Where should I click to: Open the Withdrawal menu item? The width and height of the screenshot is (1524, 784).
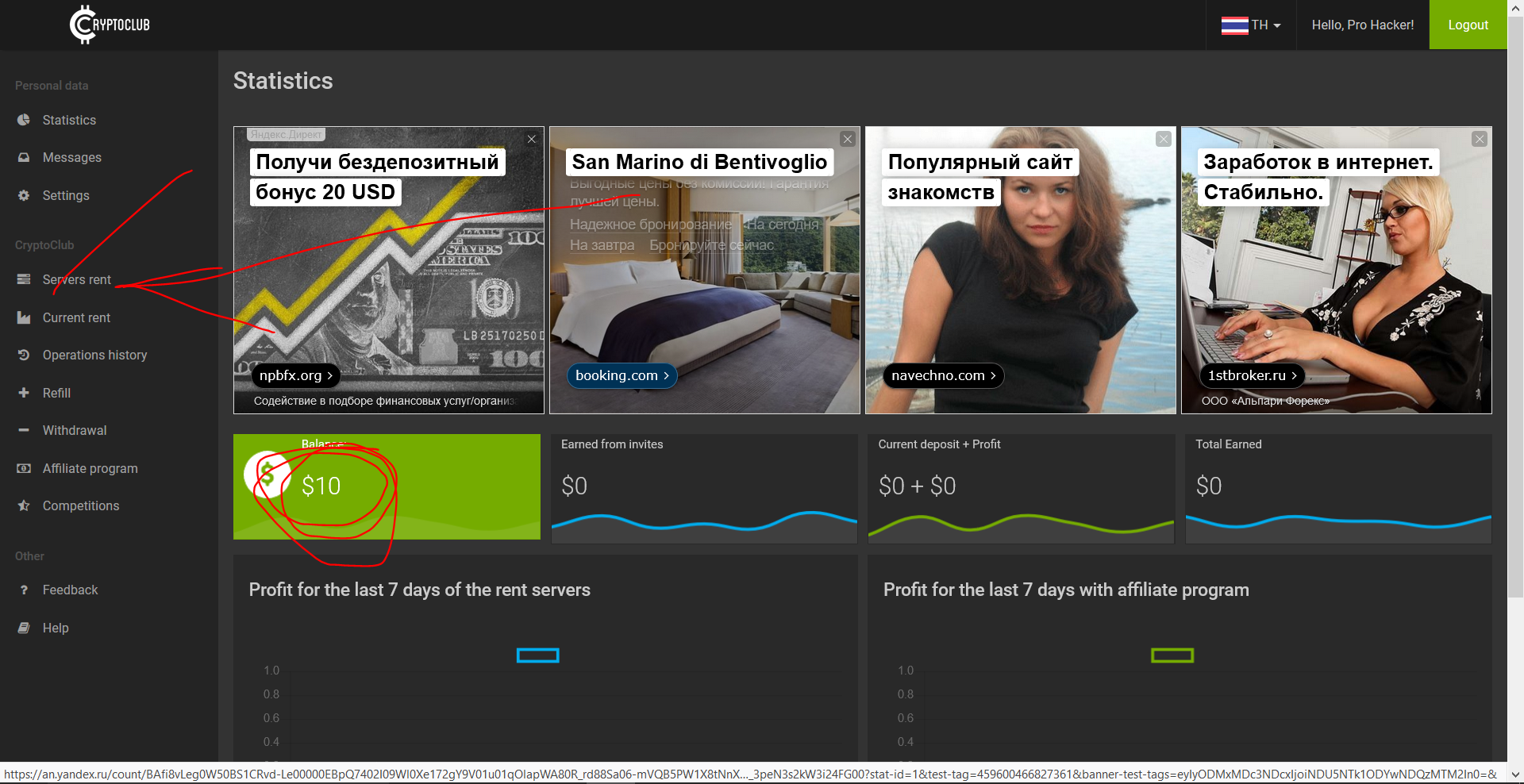pos(74,431)
